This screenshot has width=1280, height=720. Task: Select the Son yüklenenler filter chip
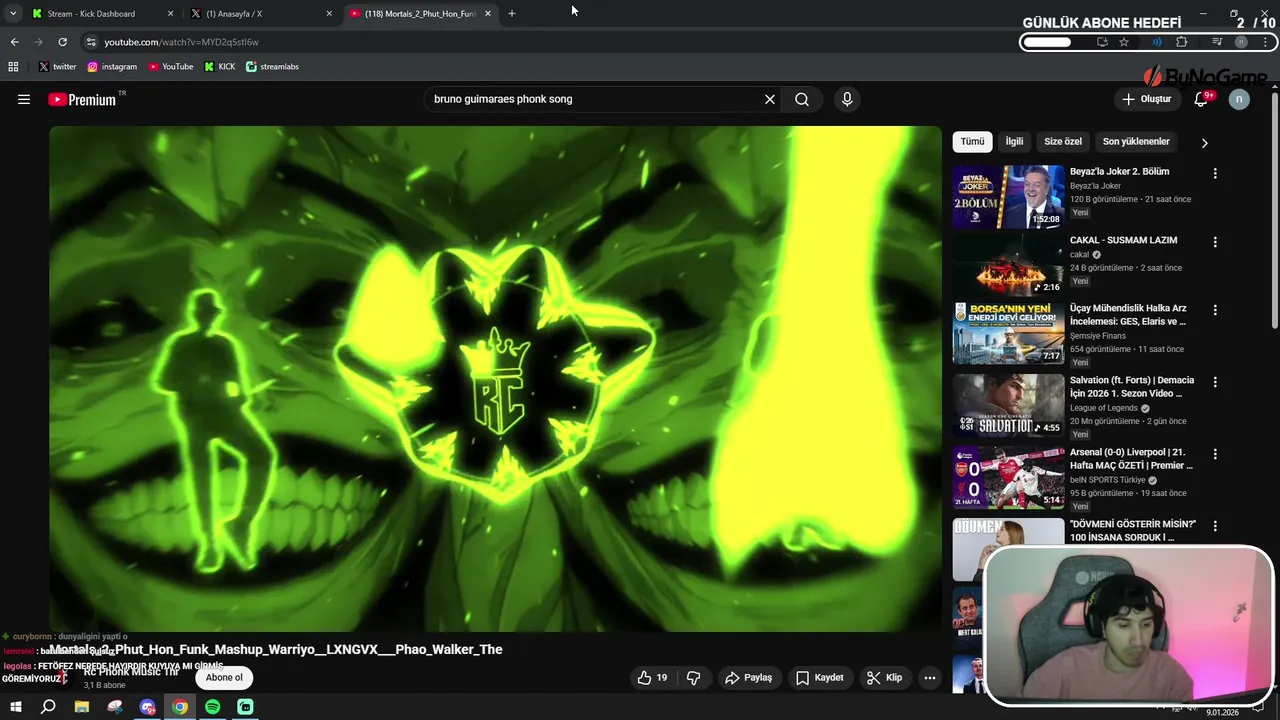[1136, 142]
